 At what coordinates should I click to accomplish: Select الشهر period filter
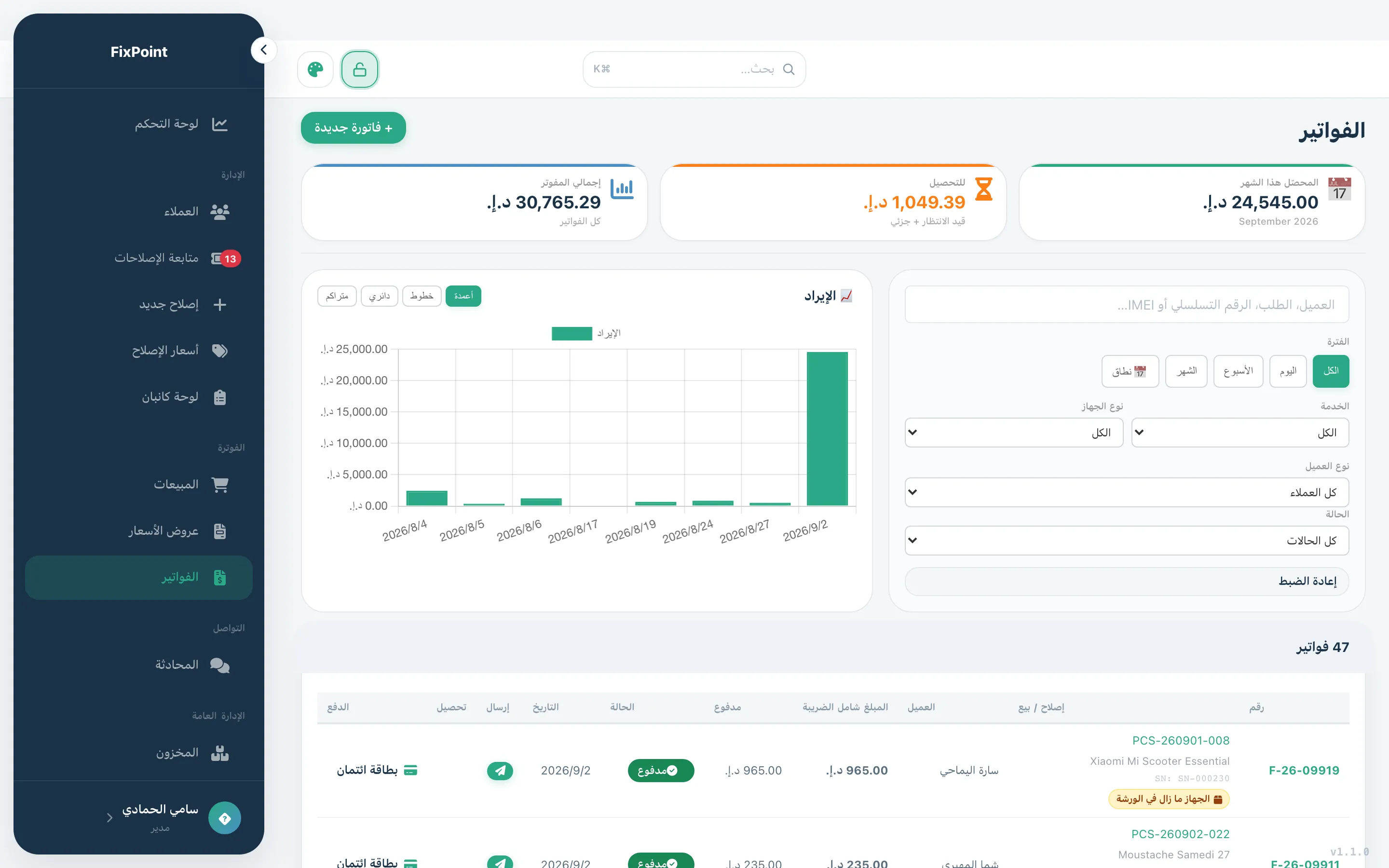tap(1186, 371)
